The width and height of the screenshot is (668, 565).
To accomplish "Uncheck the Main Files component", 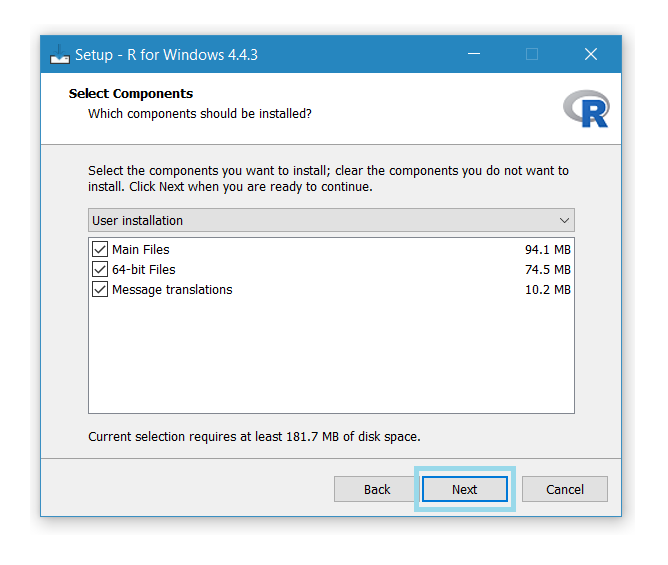I will point(100,249).
